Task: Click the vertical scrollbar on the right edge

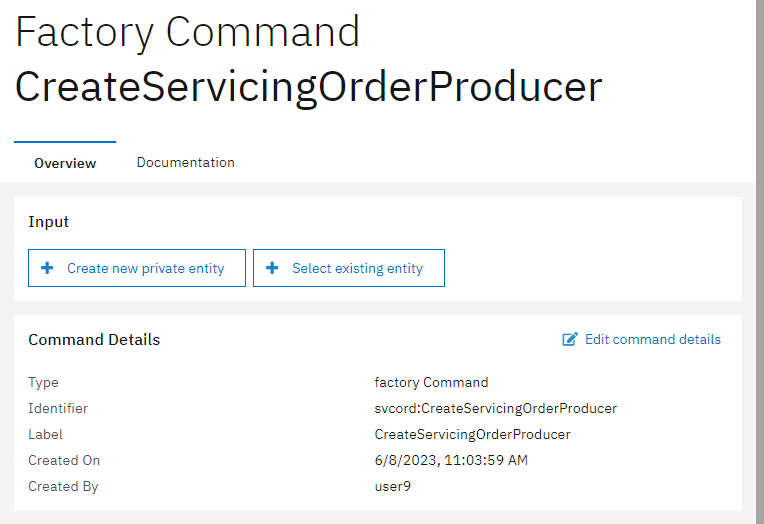Action: [x=760, y=262]
